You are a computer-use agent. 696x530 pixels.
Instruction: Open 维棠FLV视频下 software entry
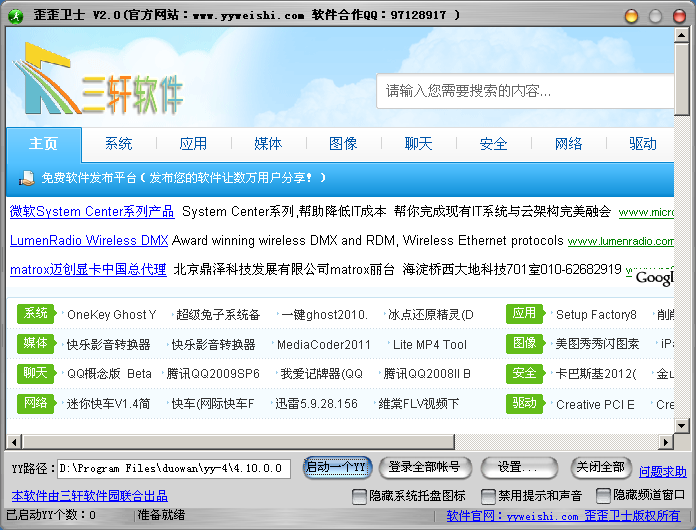tap(419, 404)
